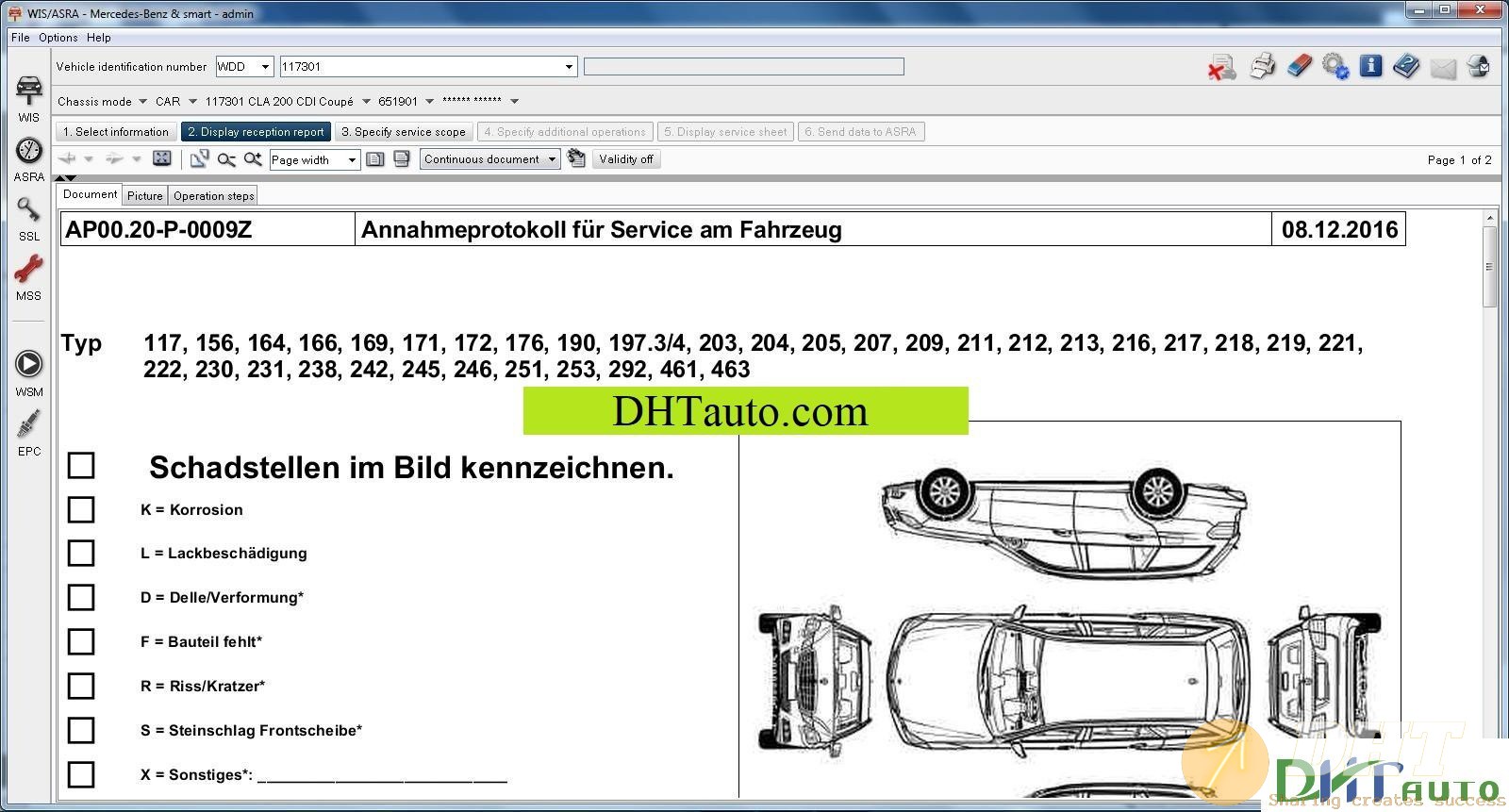Click step 2. Display reception report

[x=256, y=132]
